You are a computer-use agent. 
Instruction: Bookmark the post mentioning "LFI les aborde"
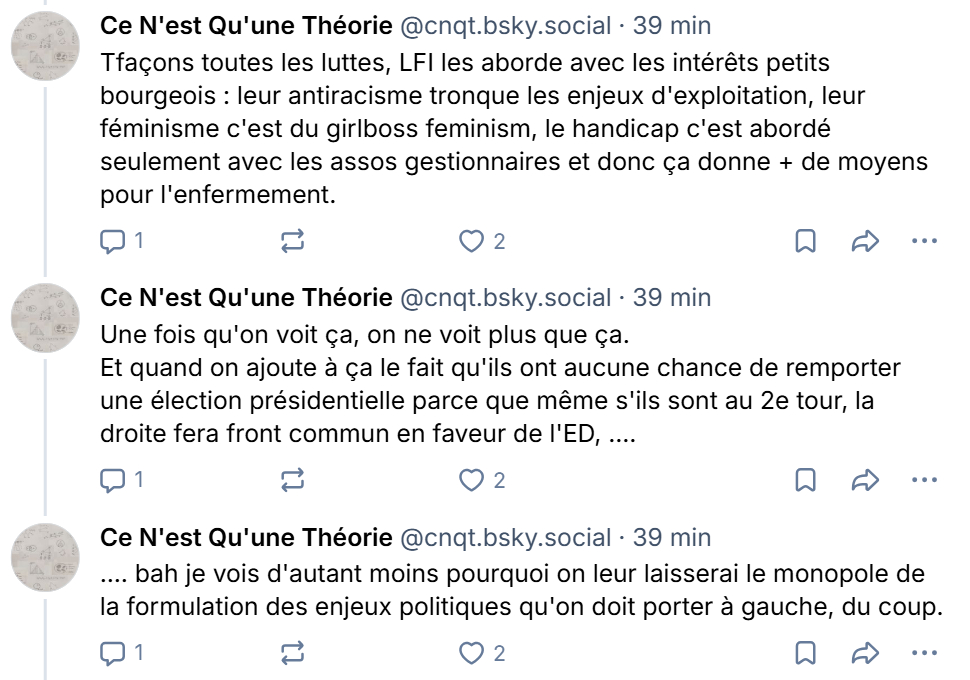click(x=805, y=241)
